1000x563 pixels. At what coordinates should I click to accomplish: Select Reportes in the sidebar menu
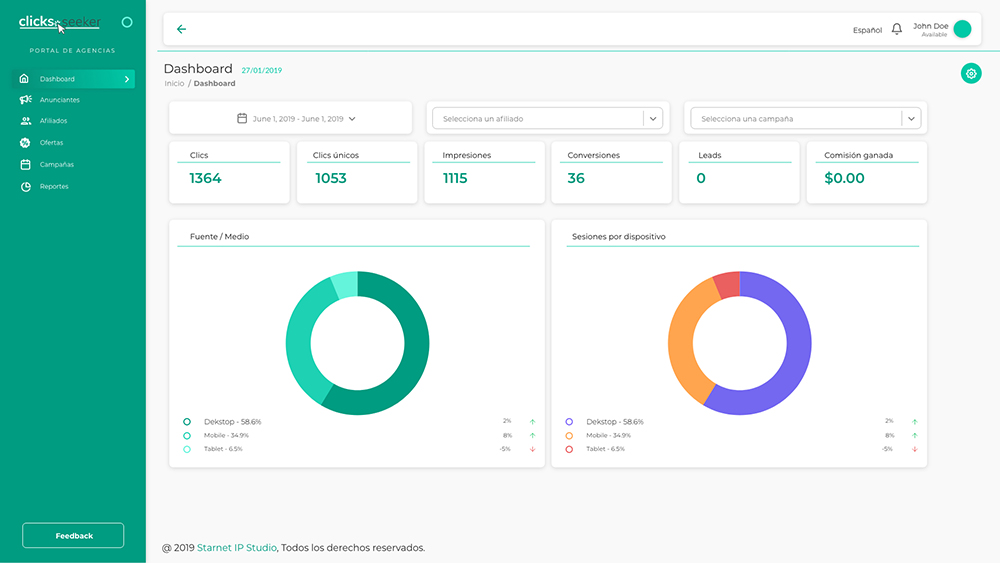[x=54, y=187]
